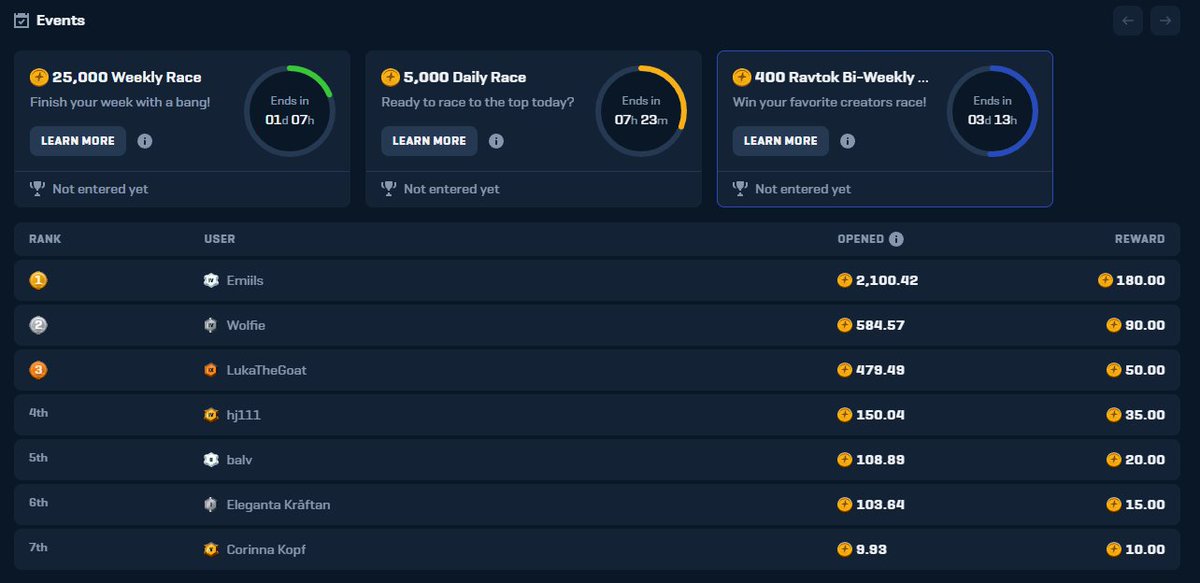Image resolution: width=1200 pixels, height=583 pixels.
Task: Open info icon on Daily Race card
Action: 496,141
